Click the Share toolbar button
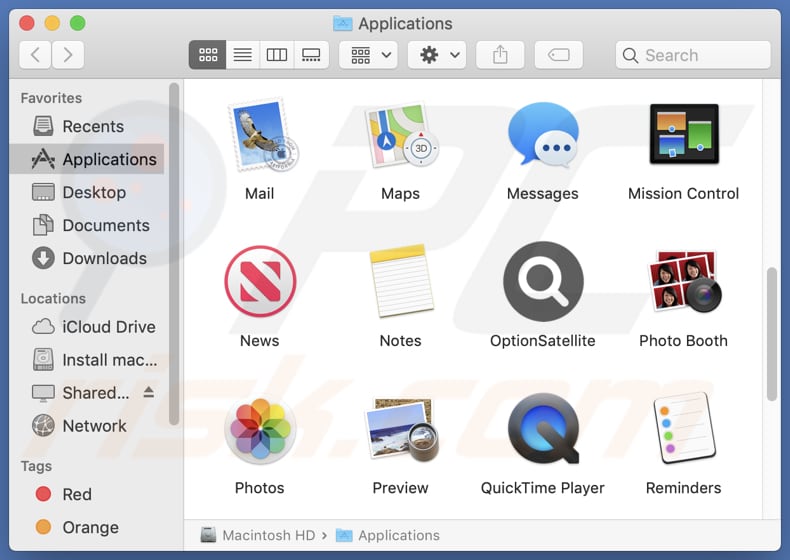Viewport: 790px width, 560px height. (x=500, y=54)
